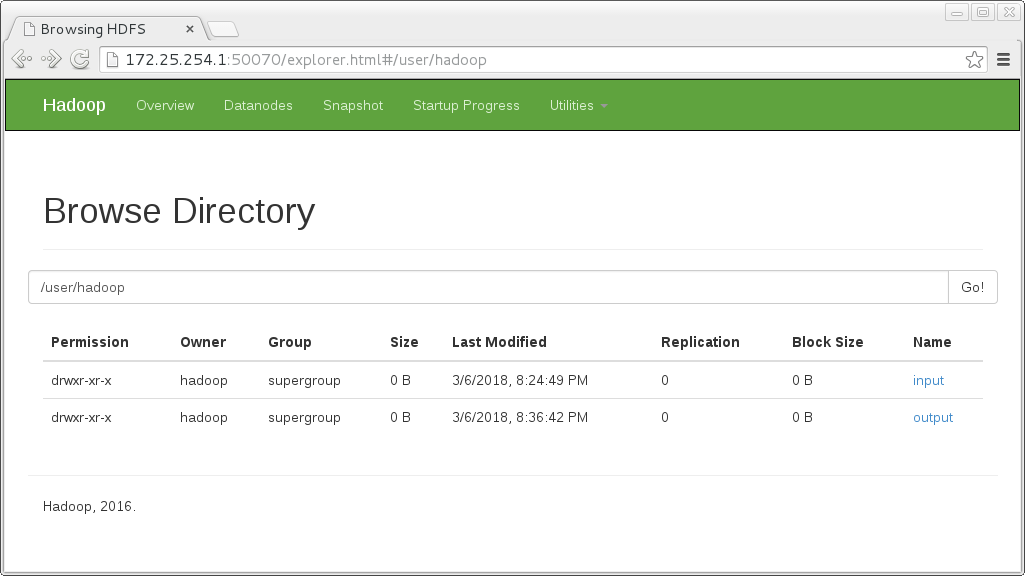This screenshot has height=576, width=1025.
Task: Click the browser back arrow icon
Action: [x=23, y=60]
